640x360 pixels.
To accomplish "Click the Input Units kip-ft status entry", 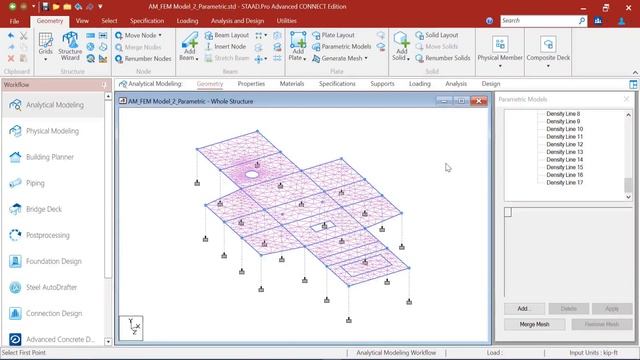I will coord(593,353).
